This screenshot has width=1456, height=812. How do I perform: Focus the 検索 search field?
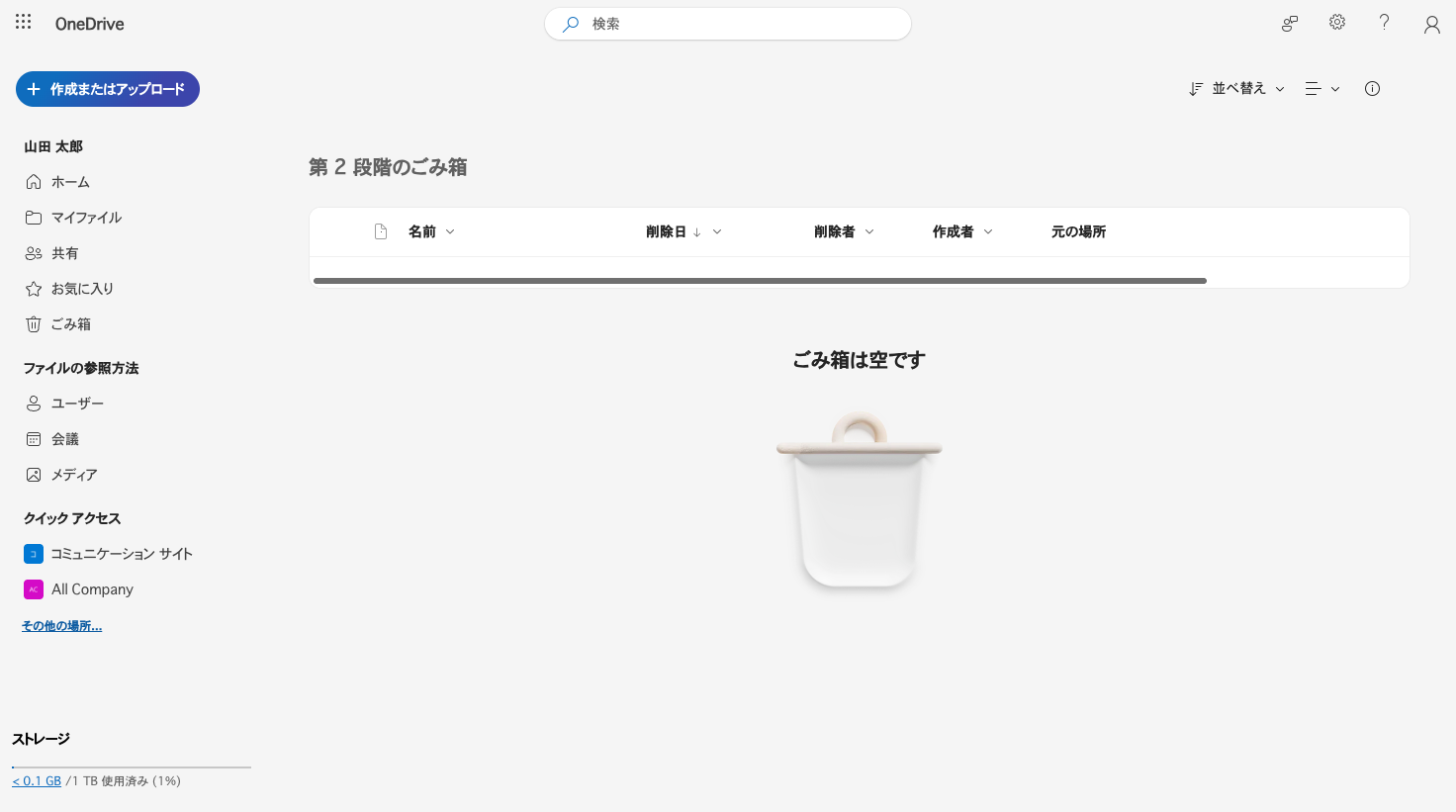[728, 24]
